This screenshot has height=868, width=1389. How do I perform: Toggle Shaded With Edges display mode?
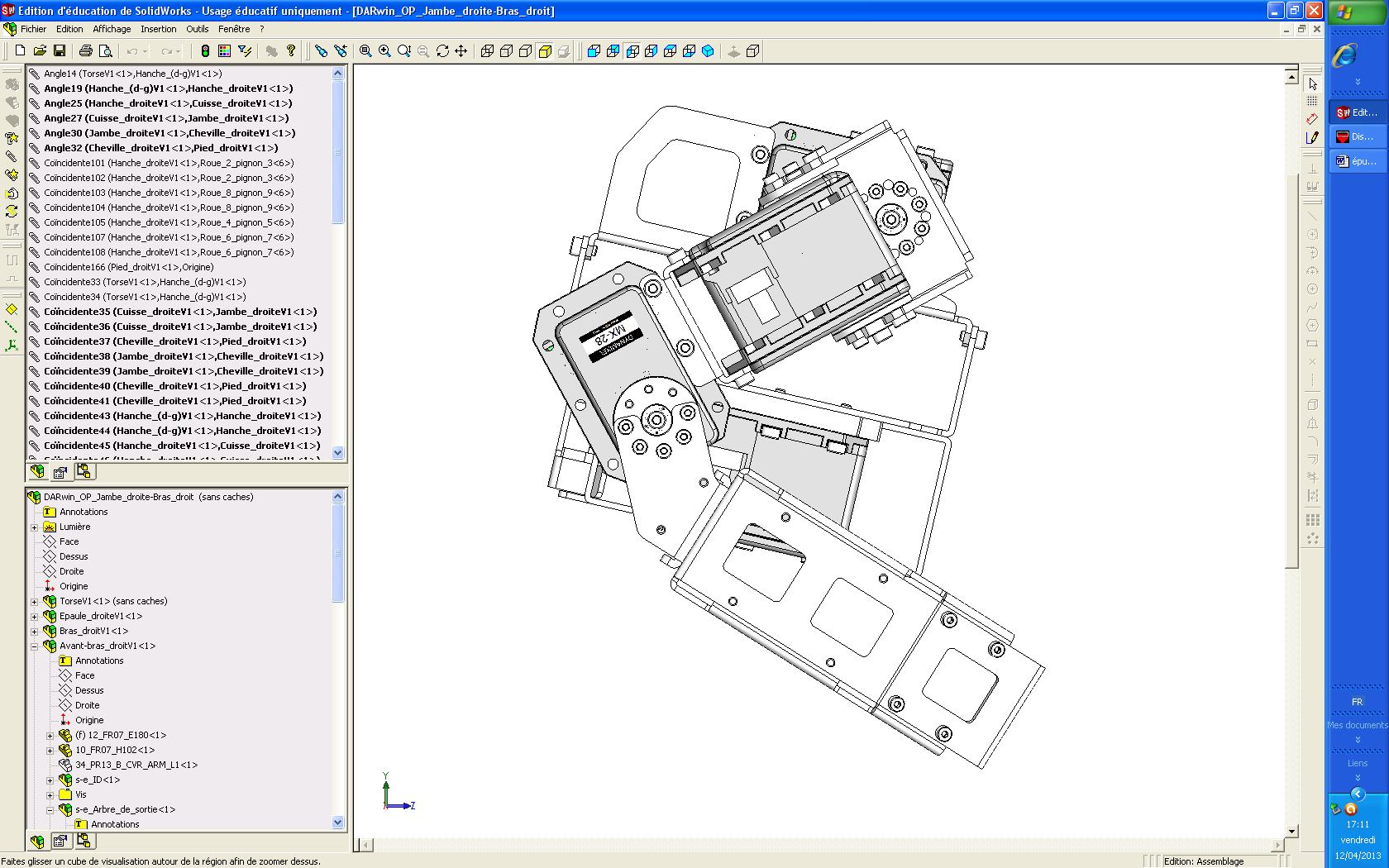545,51
